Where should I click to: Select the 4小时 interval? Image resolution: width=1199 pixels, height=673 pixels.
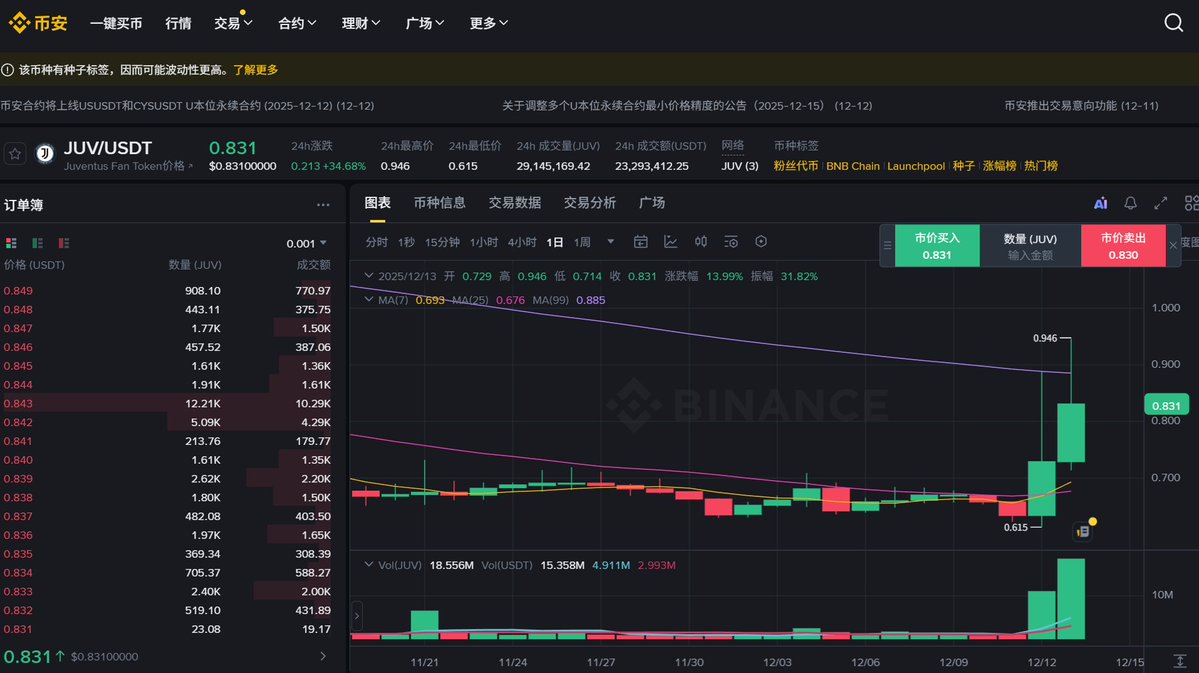522,242
